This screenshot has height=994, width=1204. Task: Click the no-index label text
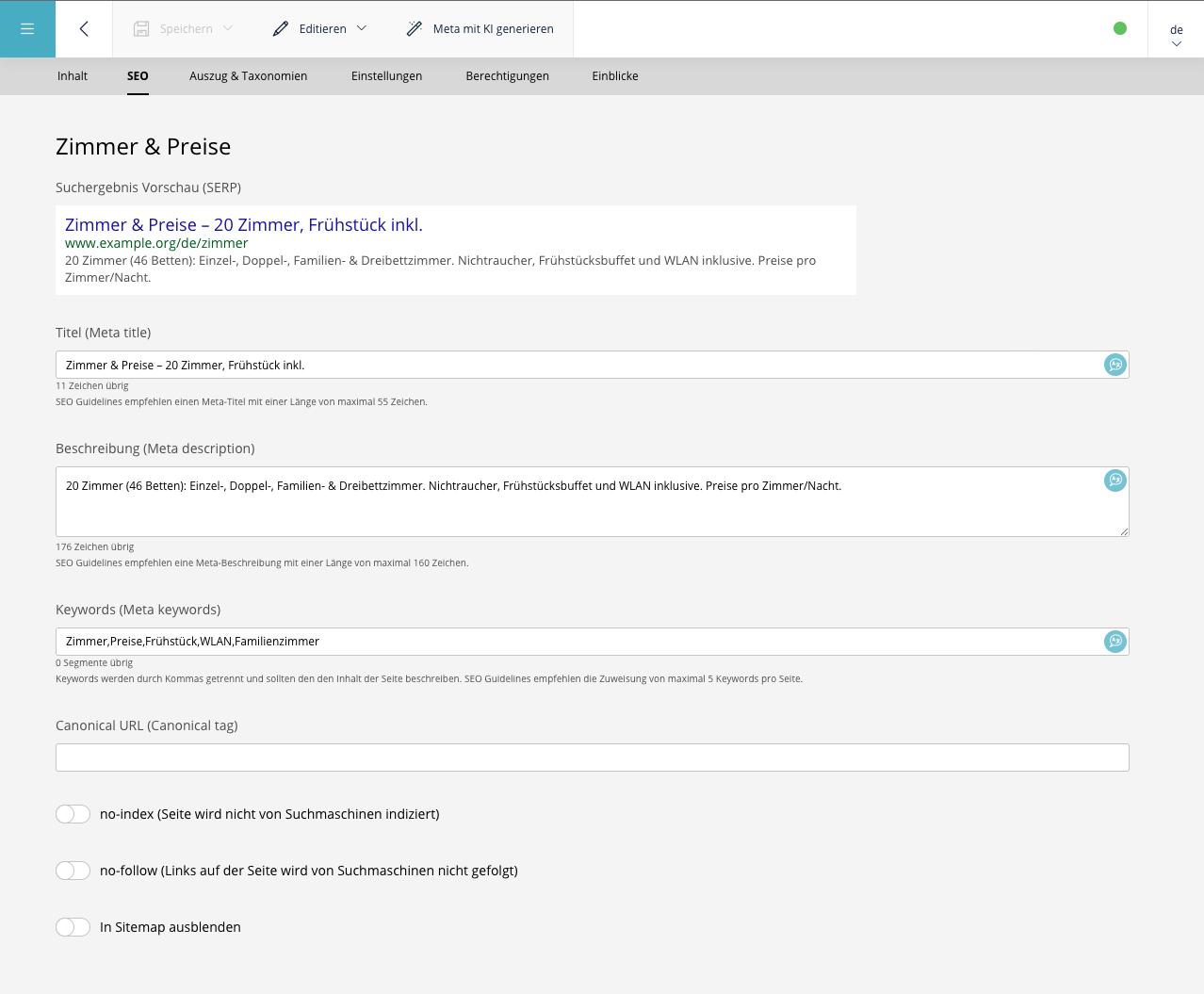pyautogui.click(x=269, y=814)
